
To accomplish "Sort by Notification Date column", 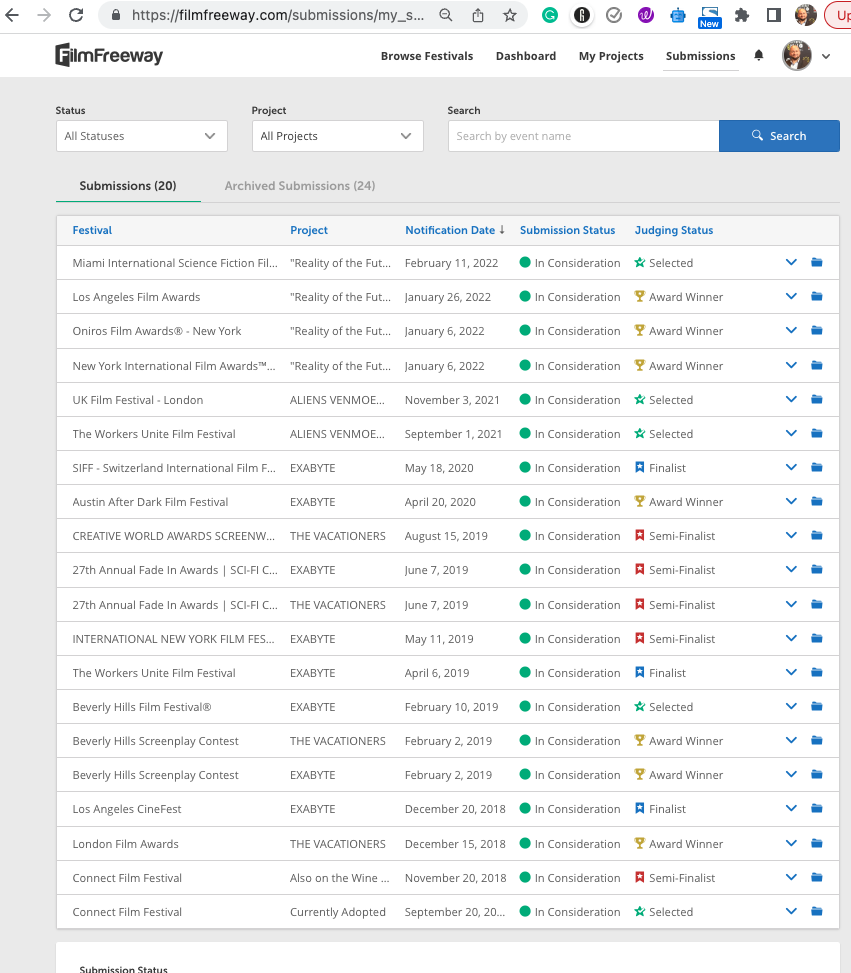I will (x=454, y=230).
